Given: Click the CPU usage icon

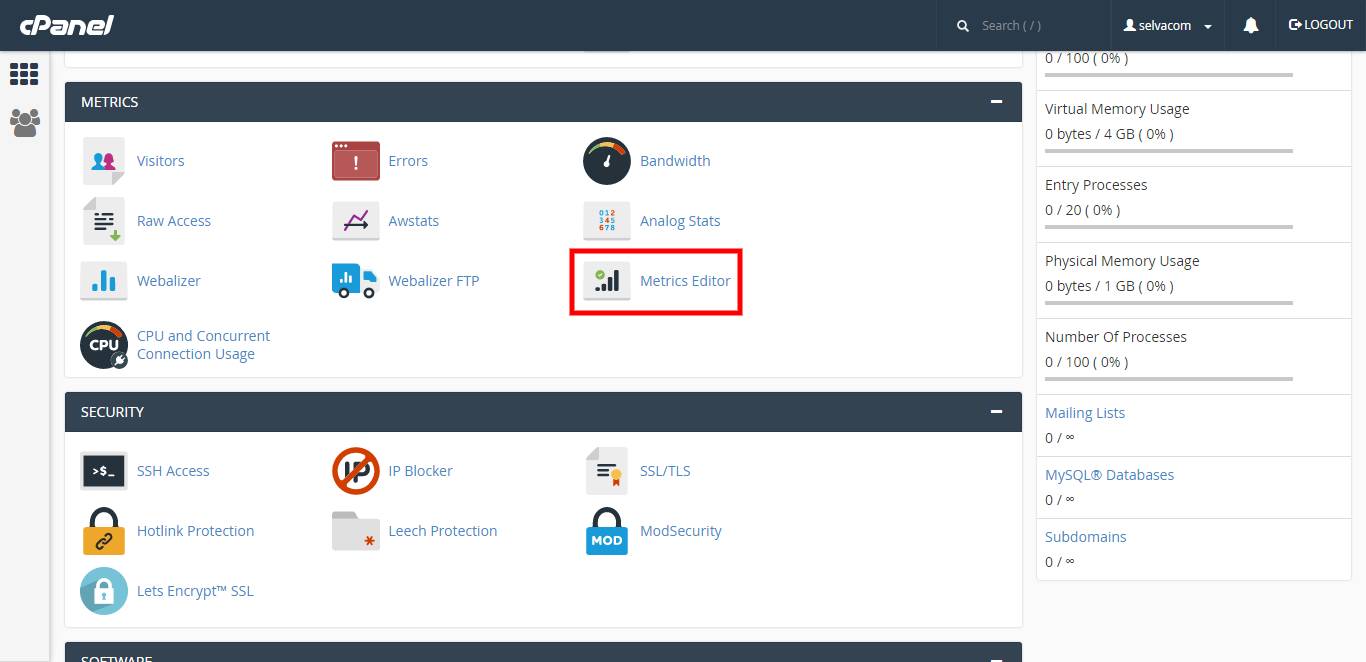Looking at the screenshot, I should pos(104,345).
